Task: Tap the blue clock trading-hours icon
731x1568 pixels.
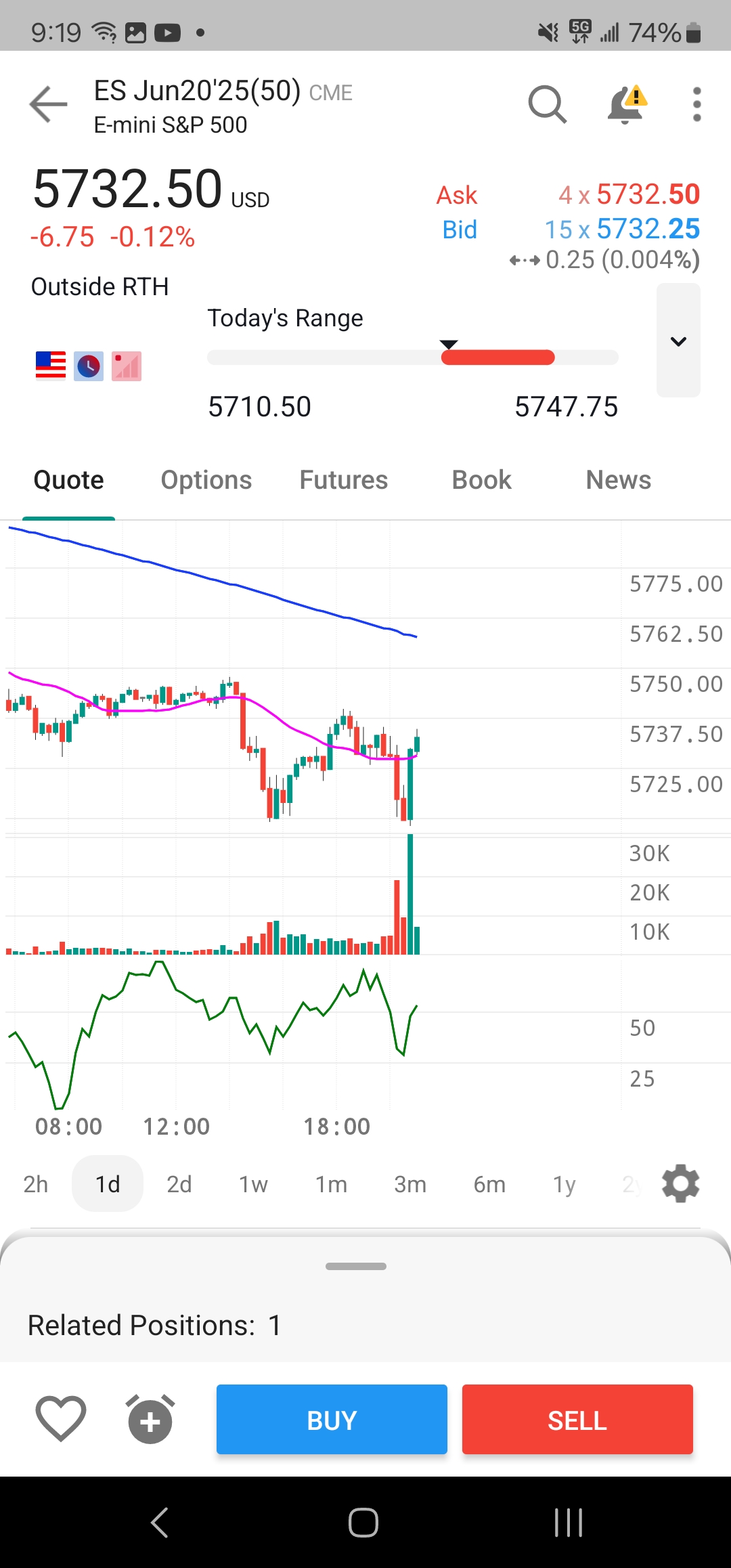Action: click(89, 366)
